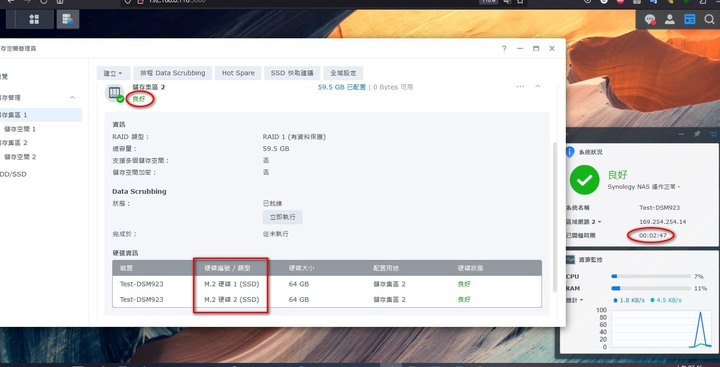This screenshot has width=720, height=367.
Task: Open the 建立 create dropdown
Action: 113,73
